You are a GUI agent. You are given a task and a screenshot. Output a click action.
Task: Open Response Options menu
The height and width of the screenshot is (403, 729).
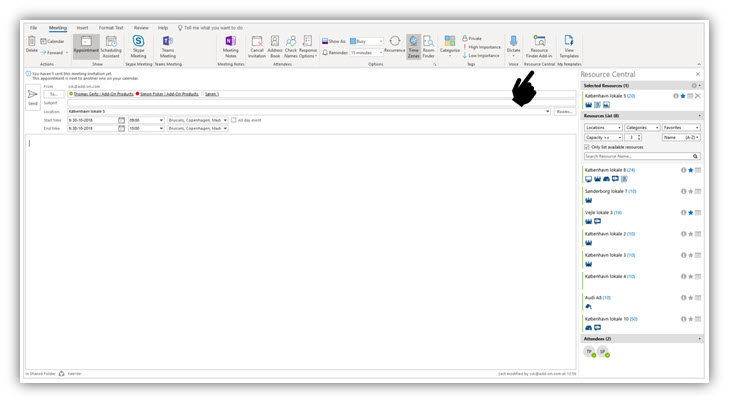click(307, 46)
